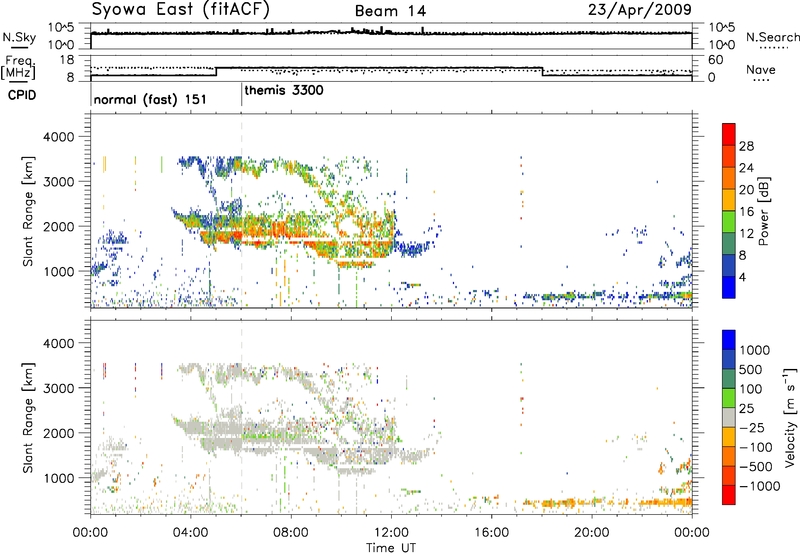Screen dimensions: 800x554
Task: Click 'Slant Range [km]' label of velocity panel
Action: 28,417
